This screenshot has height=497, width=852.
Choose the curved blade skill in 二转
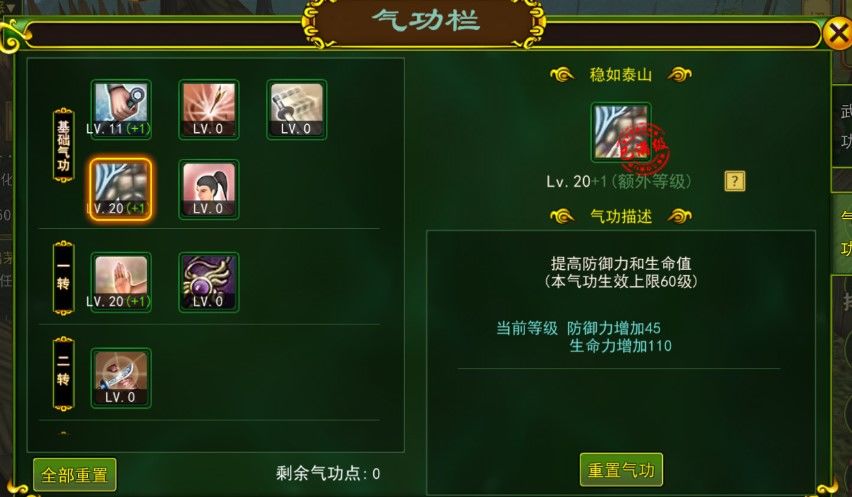point(121,378)
